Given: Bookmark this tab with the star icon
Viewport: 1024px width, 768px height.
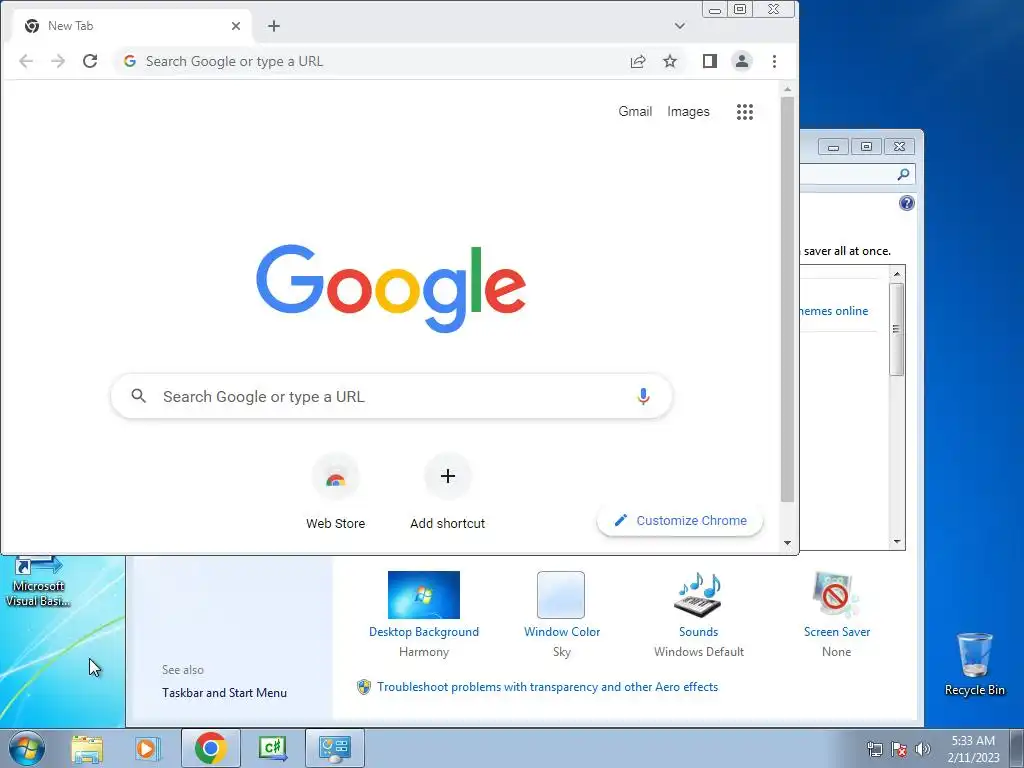Looking at the screenshot, I should [670, 61].
